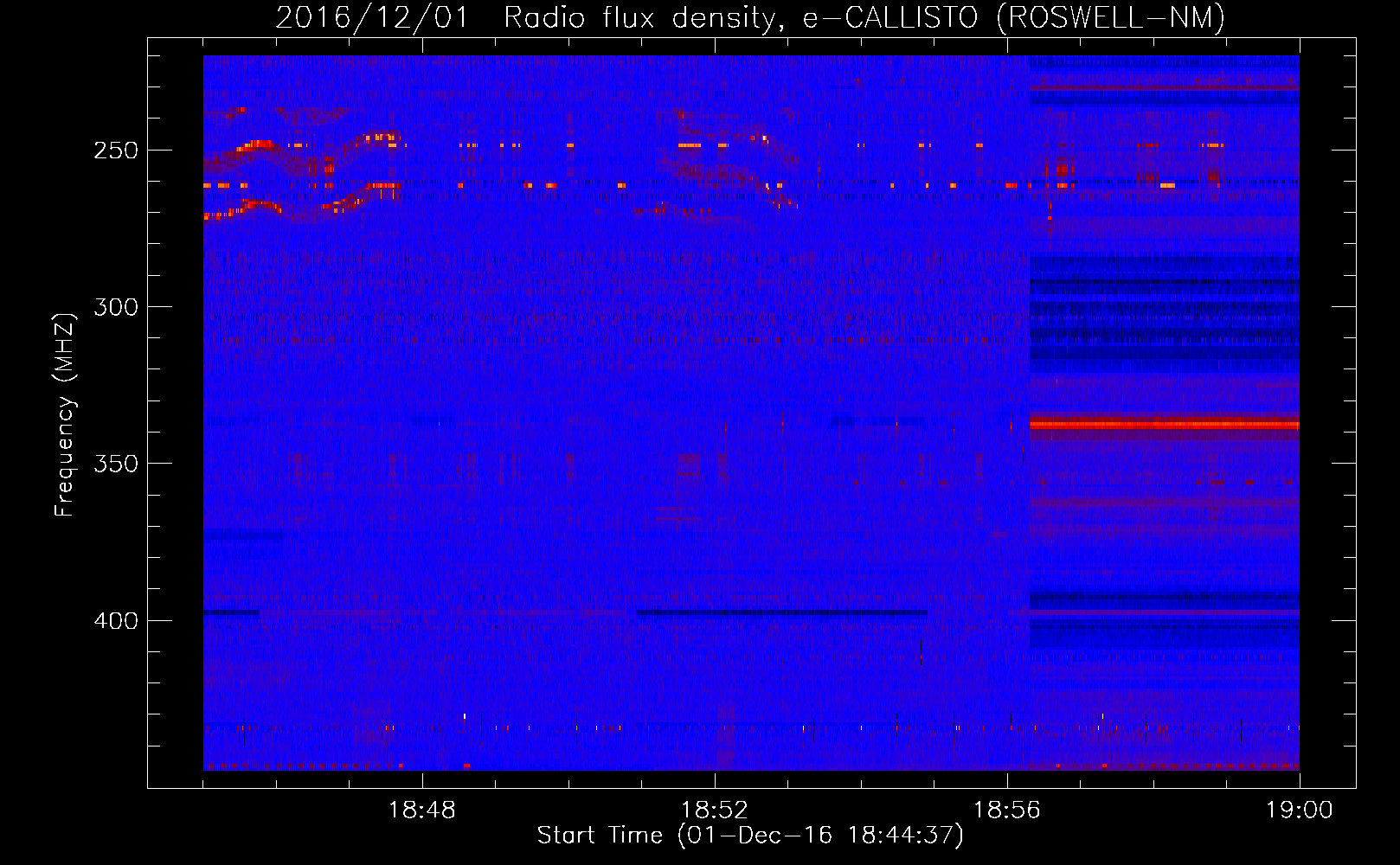Select the 300 frequency tick label

click(x=116, y=307)
